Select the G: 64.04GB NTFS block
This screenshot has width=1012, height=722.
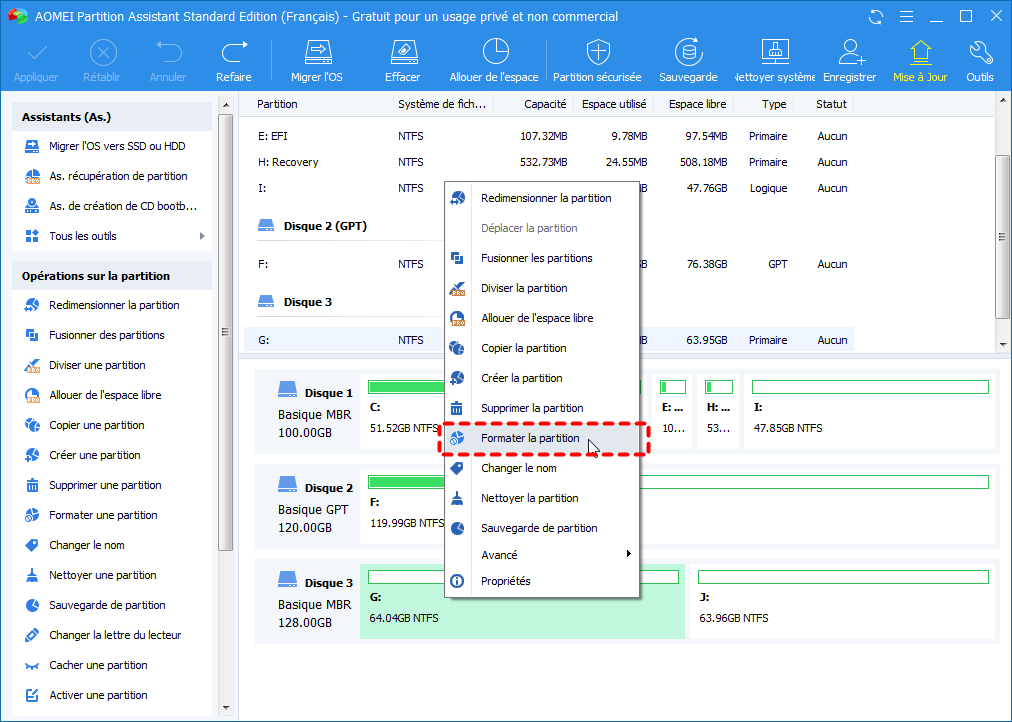(x=522, y=601)
